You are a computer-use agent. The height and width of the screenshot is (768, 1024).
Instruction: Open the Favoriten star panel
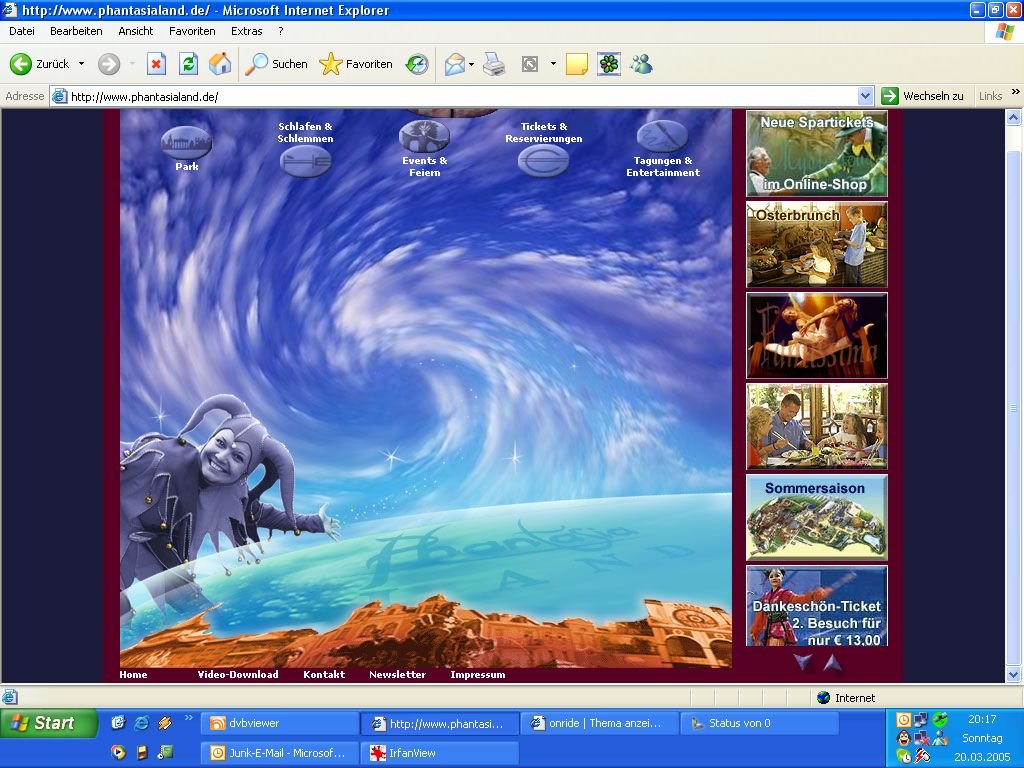coord(356,64)
